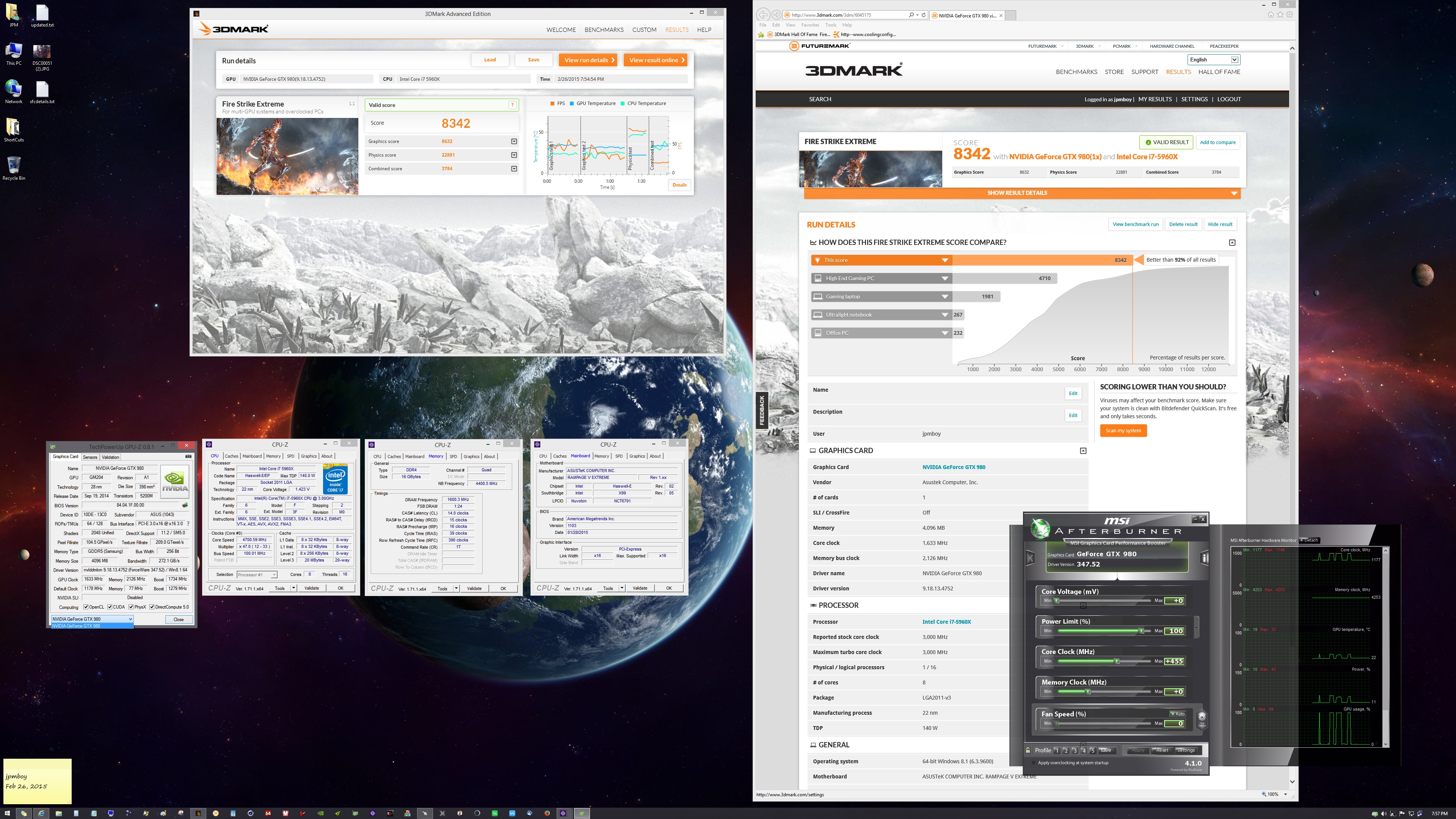Toggle the Detach hardware monitor button
Screen dimensions: 1456x819
(1310, 540)
